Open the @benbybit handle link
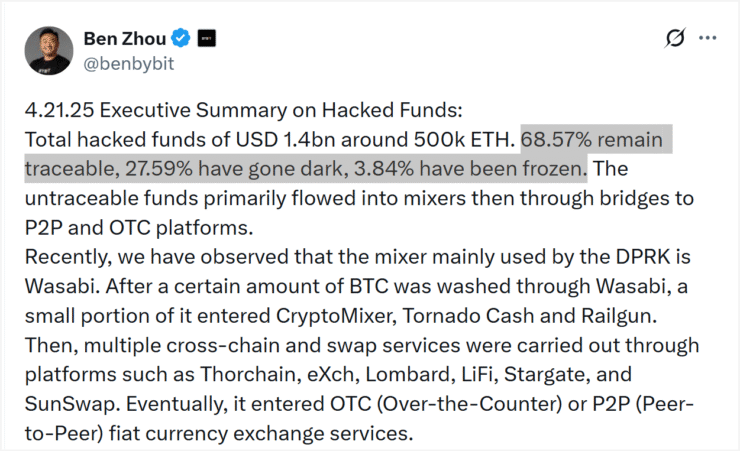Screen dimensions: 740x451 [x=129, y=64]
